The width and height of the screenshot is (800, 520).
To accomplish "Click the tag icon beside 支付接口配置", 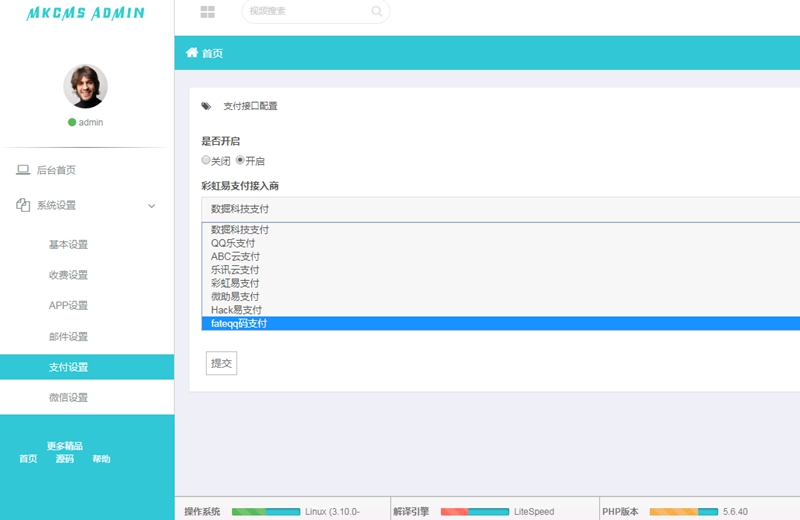I will tap(206, 106).
